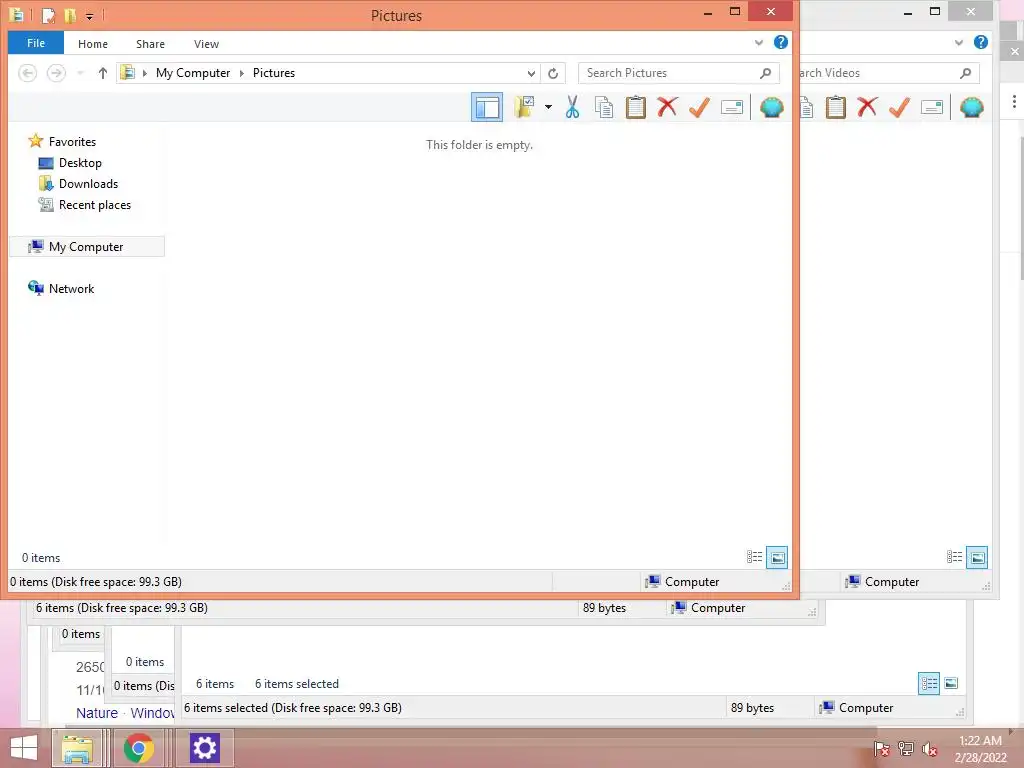Select Network in the navigation pane
The width and height of the screenshot is (1024, 768).
(x=61, y=289)
